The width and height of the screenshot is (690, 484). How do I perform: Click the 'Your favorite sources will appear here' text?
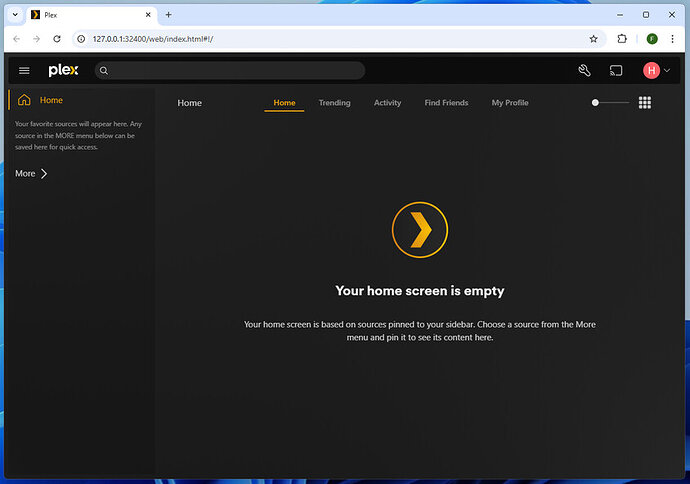click(78, 136)
